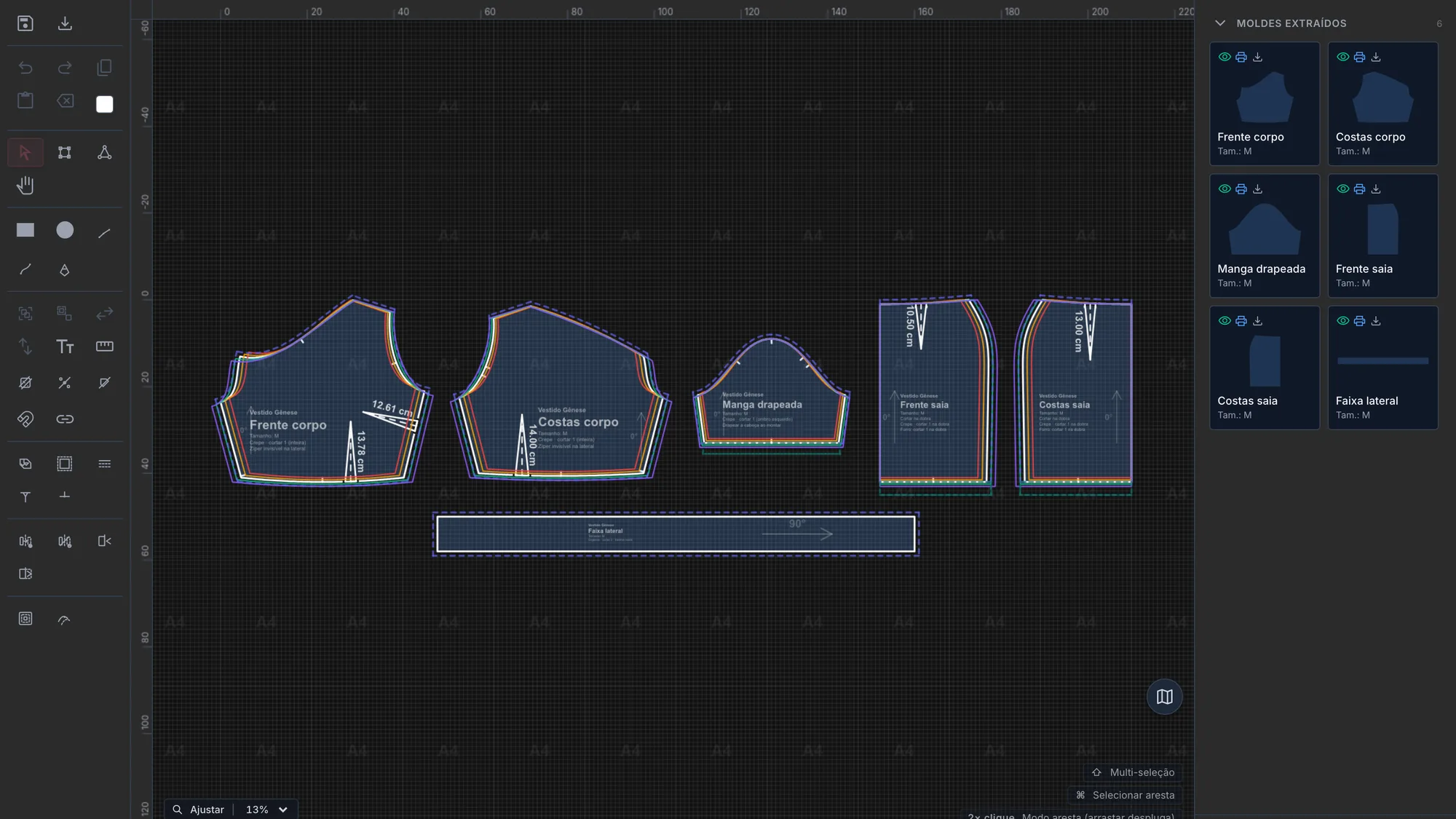This screenshot has height=819, width=1456.
Task: Click the arc curve icon
Action: pyautogui.click(x=65, y=619)
